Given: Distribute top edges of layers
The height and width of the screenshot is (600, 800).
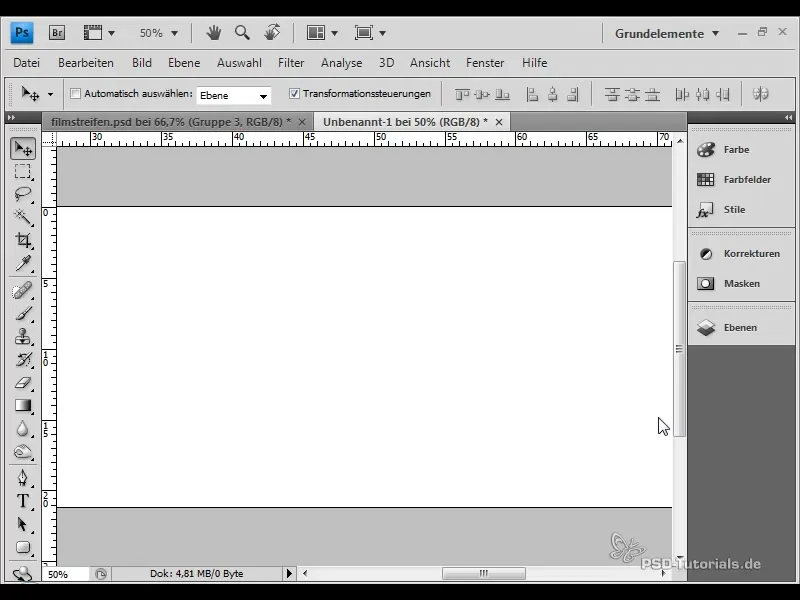Looking at the screenshot, I should [x=612, y=94].
